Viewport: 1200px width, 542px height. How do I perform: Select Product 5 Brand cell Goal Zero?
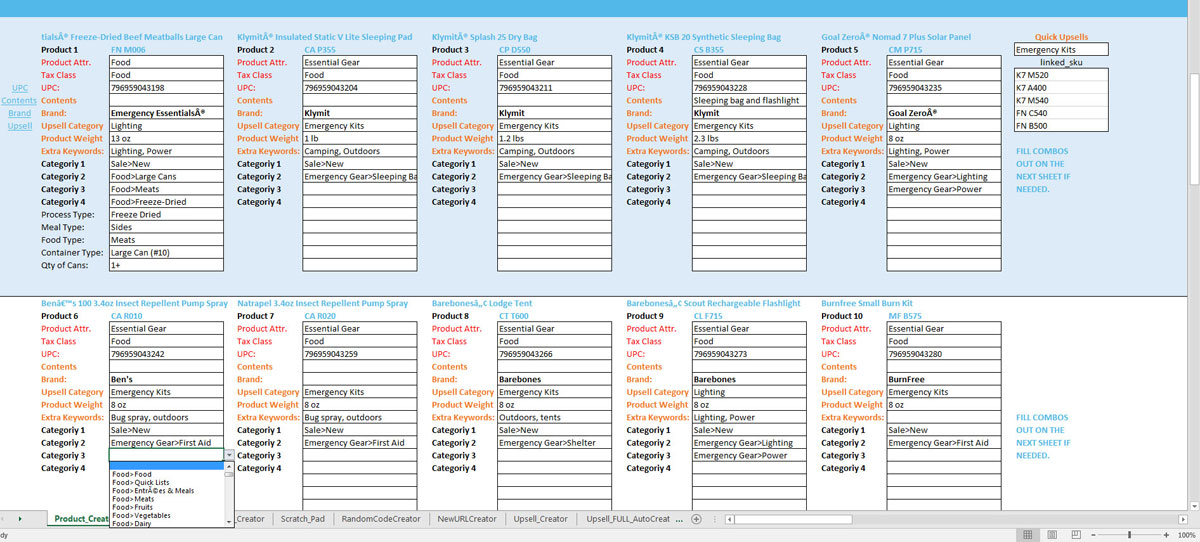click(944, 114)
